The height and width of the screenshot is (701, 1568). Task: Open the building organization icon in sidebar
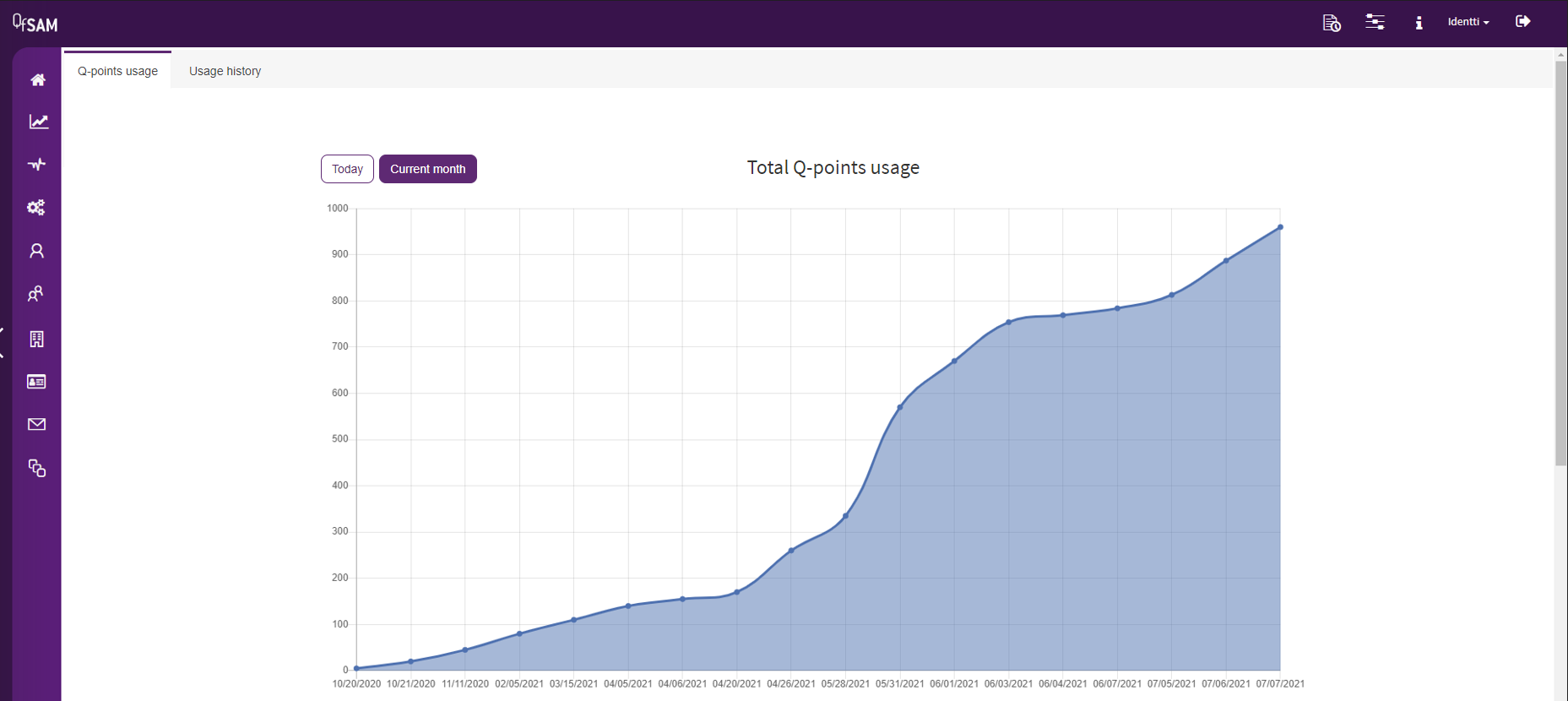tap(36, 339)
